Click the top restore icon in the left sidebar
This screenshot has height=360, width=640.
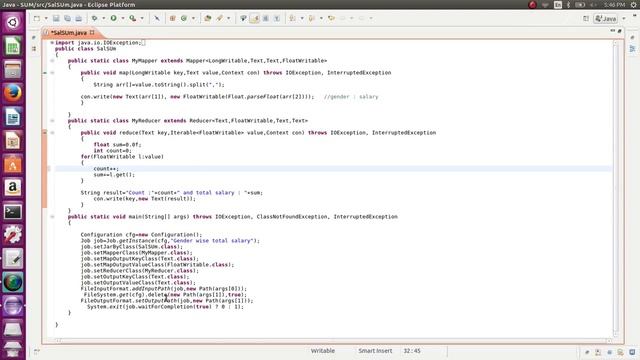[34, 38]
